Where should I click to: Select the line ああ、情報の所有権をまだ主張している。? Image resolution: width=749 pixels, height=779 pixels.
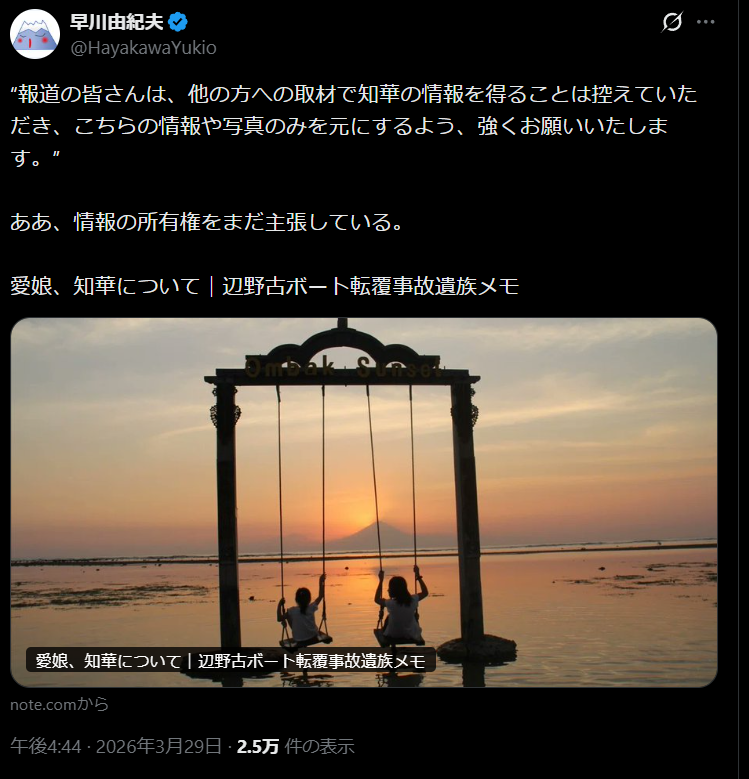click(x=206, y=222)
